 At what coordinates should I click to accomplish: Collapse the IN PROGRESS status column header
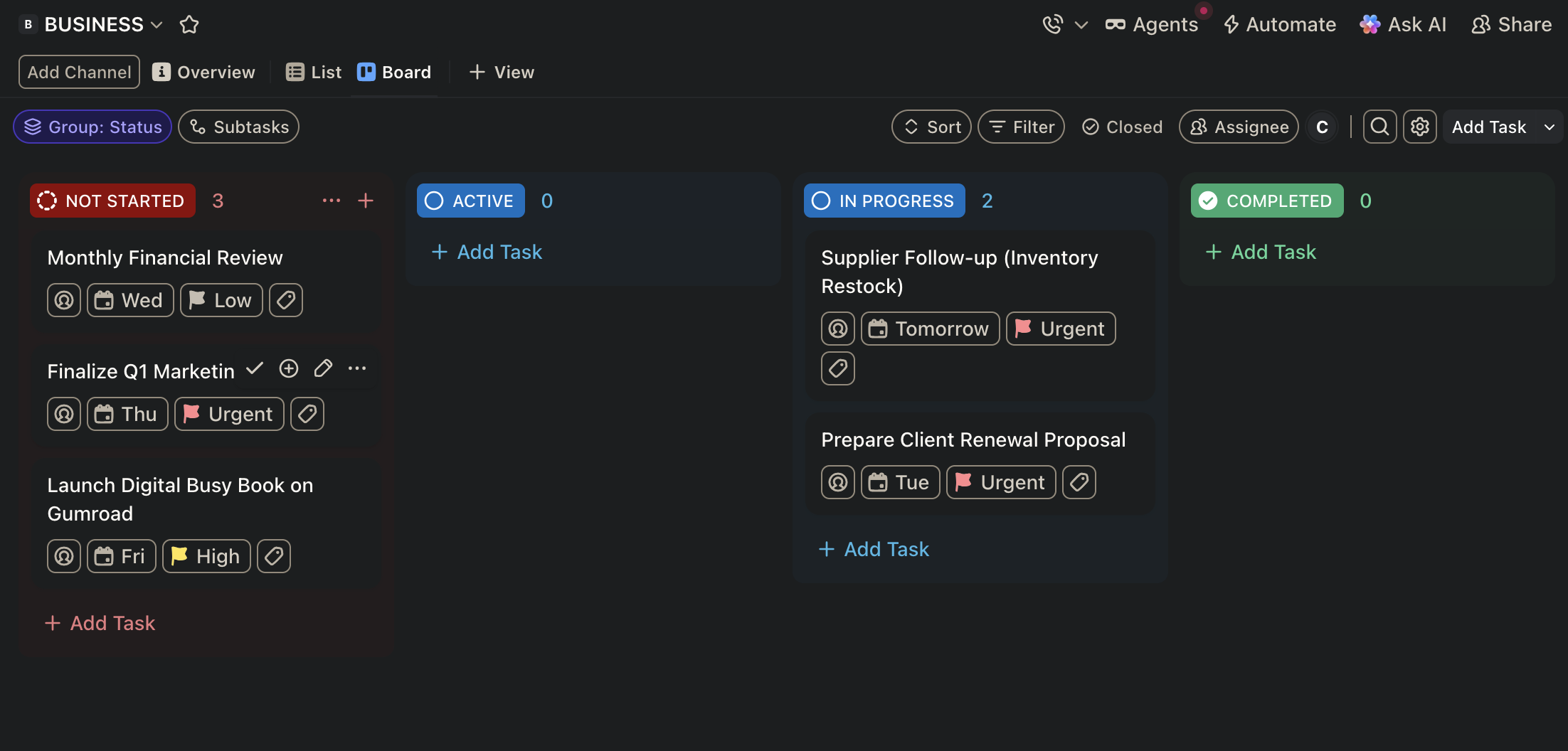884,201
